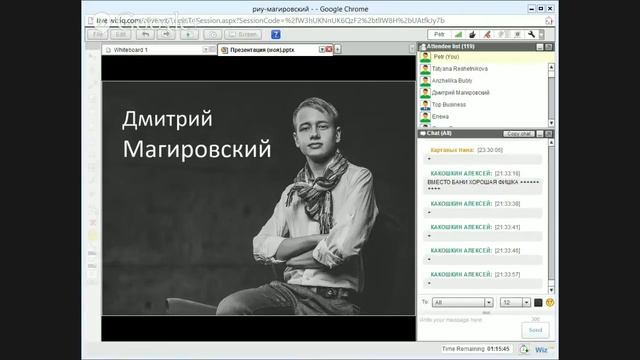Click the red microphone icon in toolbar
The width and height of the screenshot is (640, 360).
click(x=487, y=35)
